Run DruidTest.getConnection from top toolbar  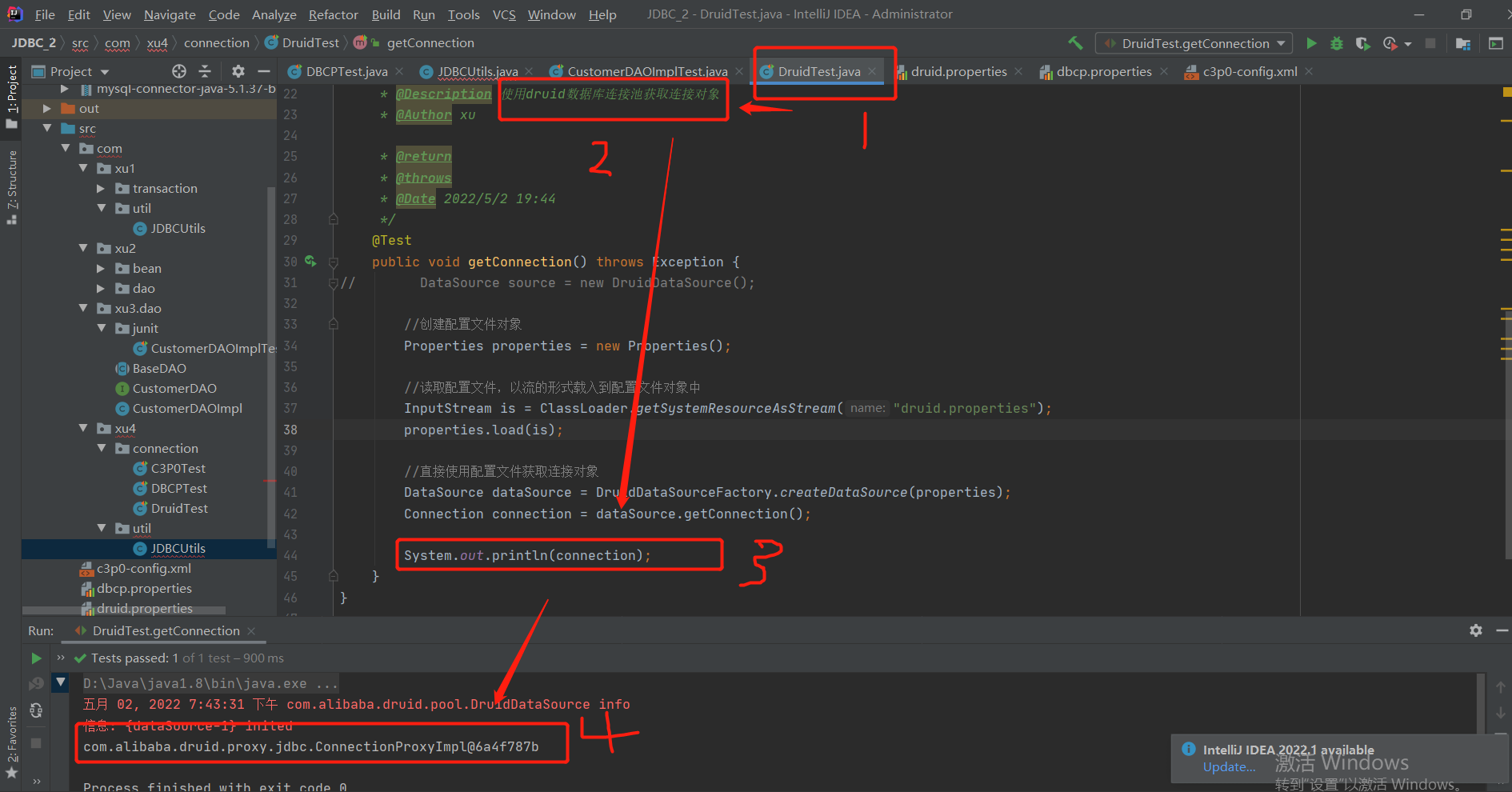[x=1311, y=43]
